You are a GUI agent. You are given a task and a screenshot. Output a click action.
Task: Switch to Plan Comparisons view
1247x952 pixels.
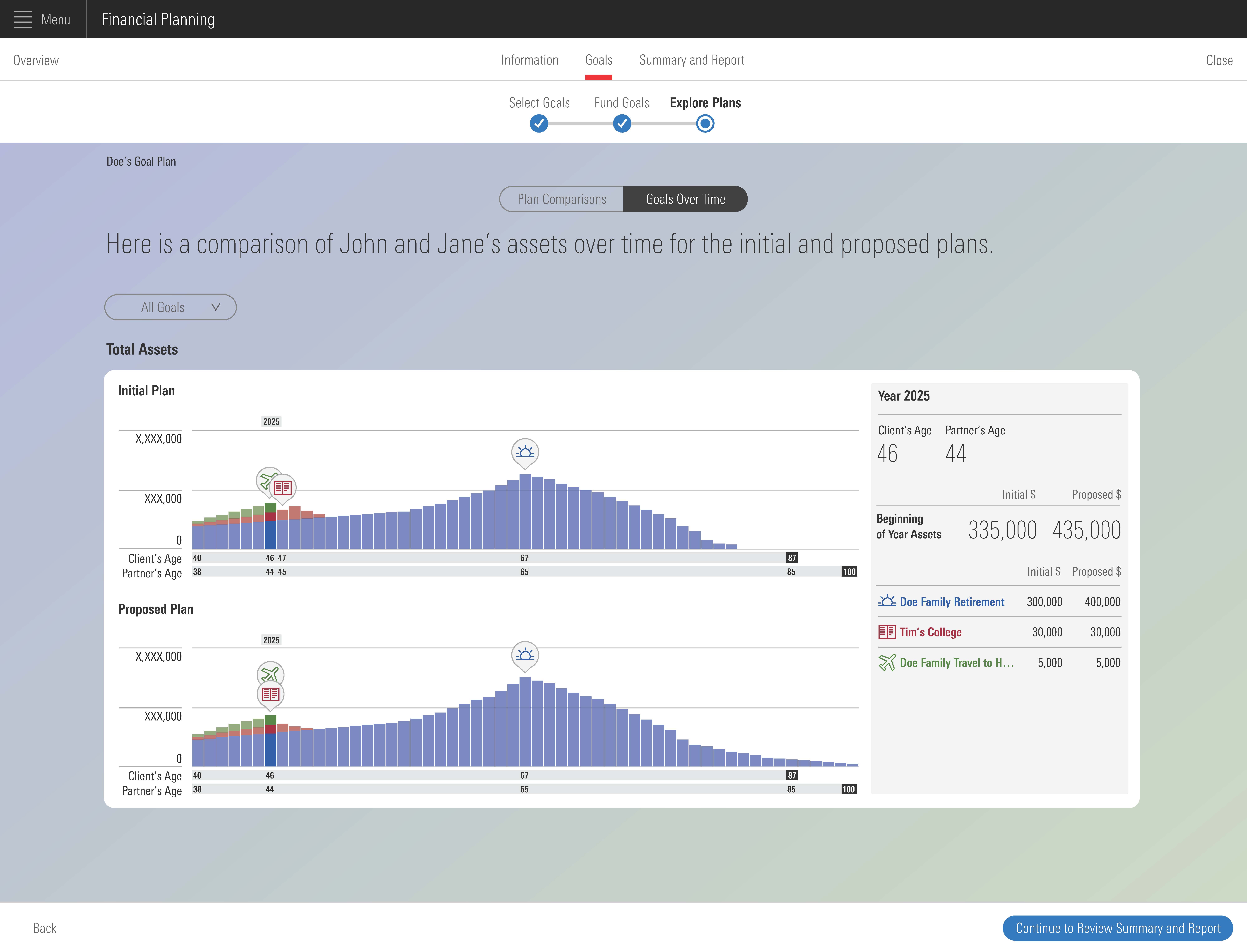pos(561,199)
